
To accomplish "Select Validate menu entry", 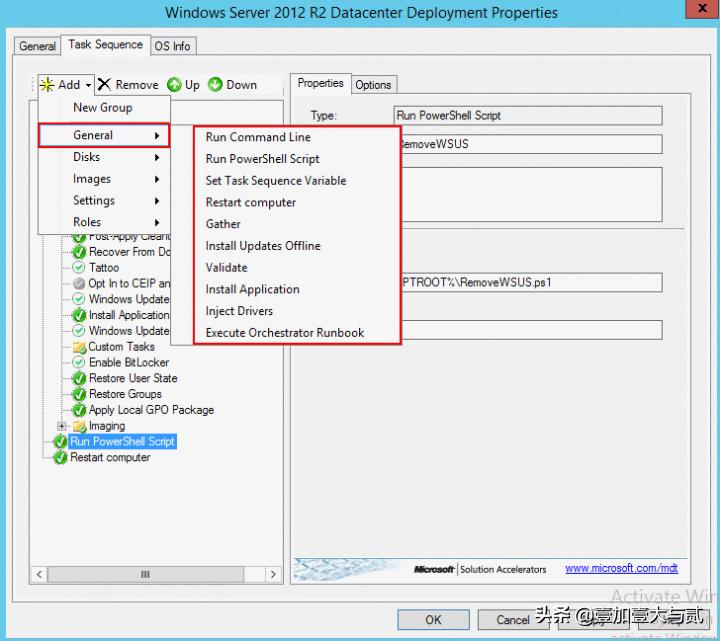I will click(226, 268).
